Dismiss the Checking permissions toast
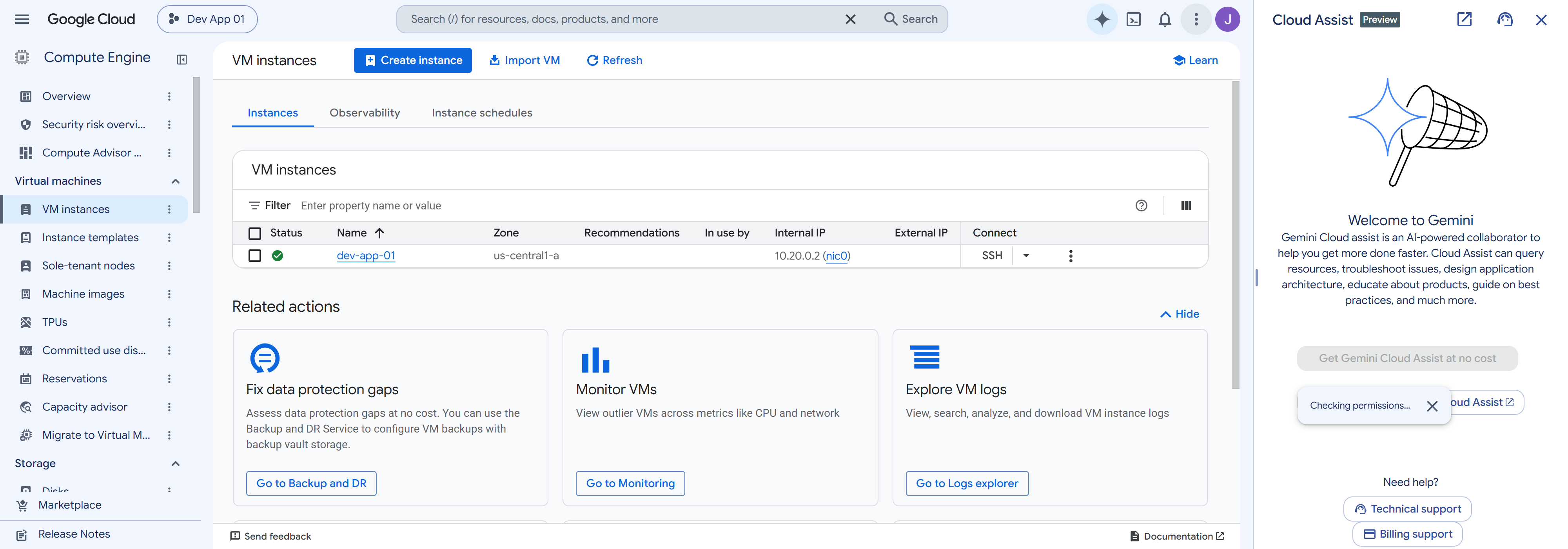This screenshot has height=549, width=1568. 1432,406
